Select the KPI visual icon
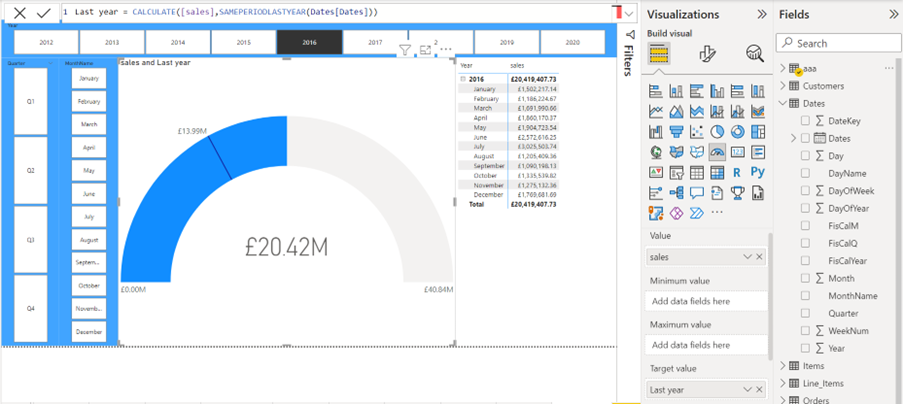Image resolution: width=903 pixels, height=404 pixels. (655, 172)
